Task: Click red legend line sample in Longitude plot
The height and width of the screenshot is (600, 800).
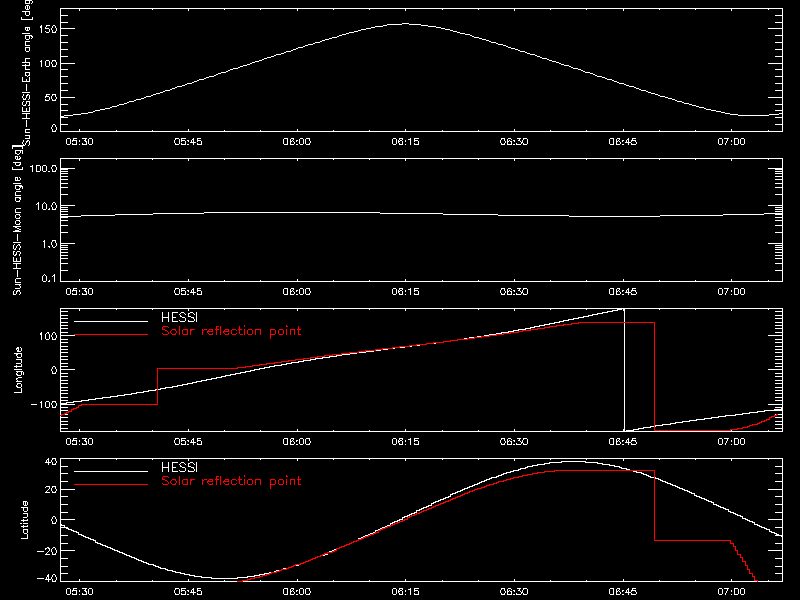Action: click(x=111, y=335)
